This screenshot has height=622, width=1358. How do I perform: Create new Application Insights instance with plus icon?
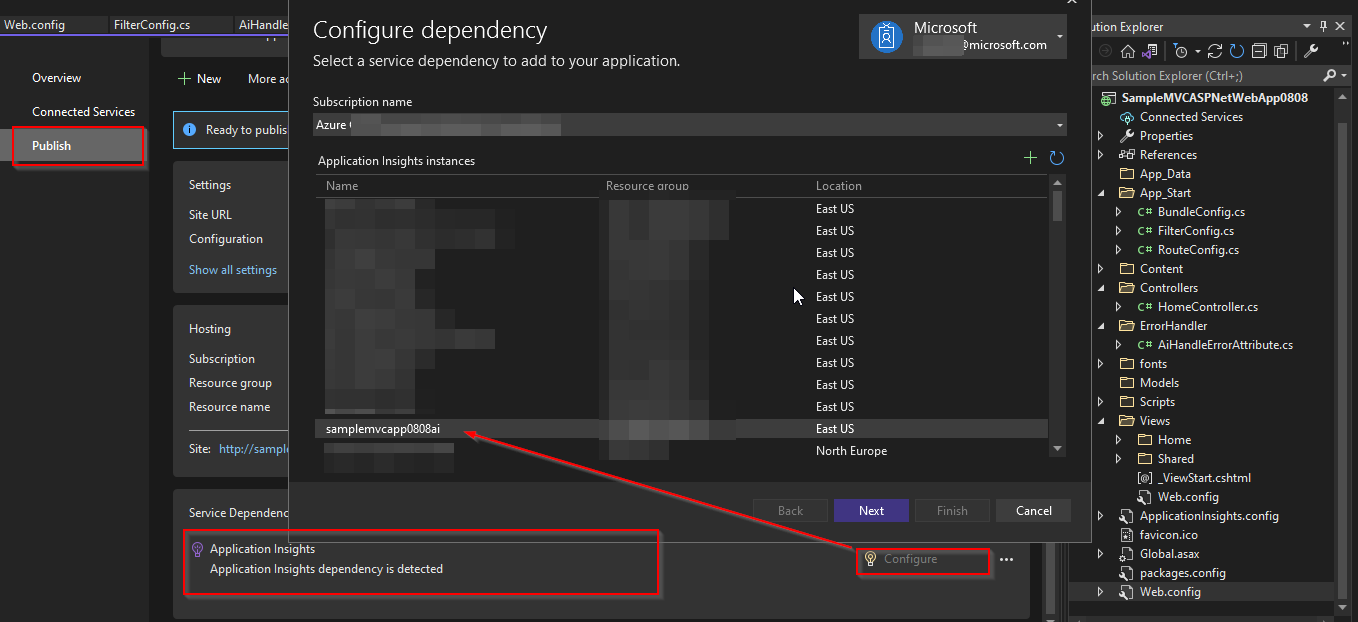[1030, 158]
